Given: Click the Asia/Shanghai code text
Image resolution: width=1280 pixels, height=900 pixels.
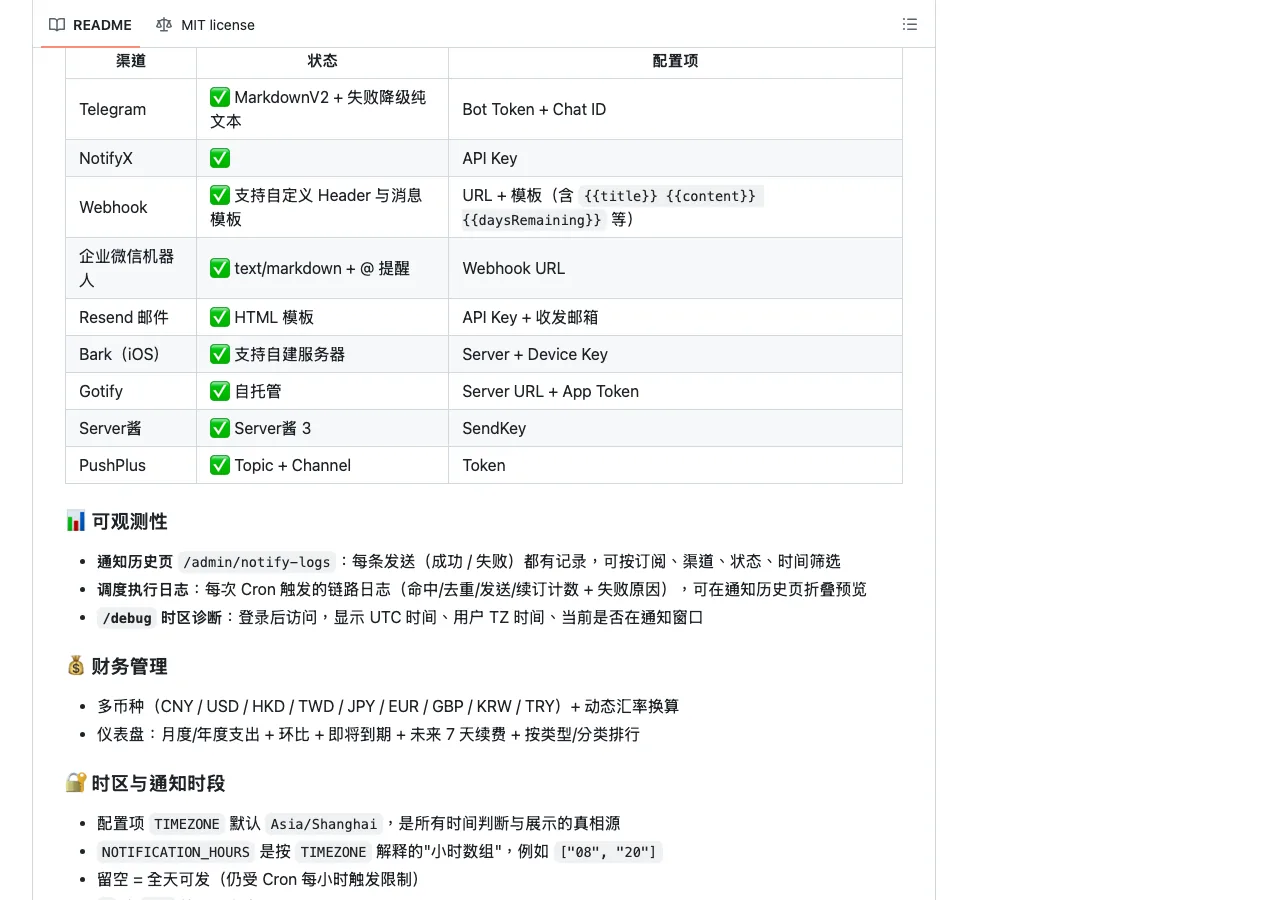Looking at the screenshot, I should [325, 824].
